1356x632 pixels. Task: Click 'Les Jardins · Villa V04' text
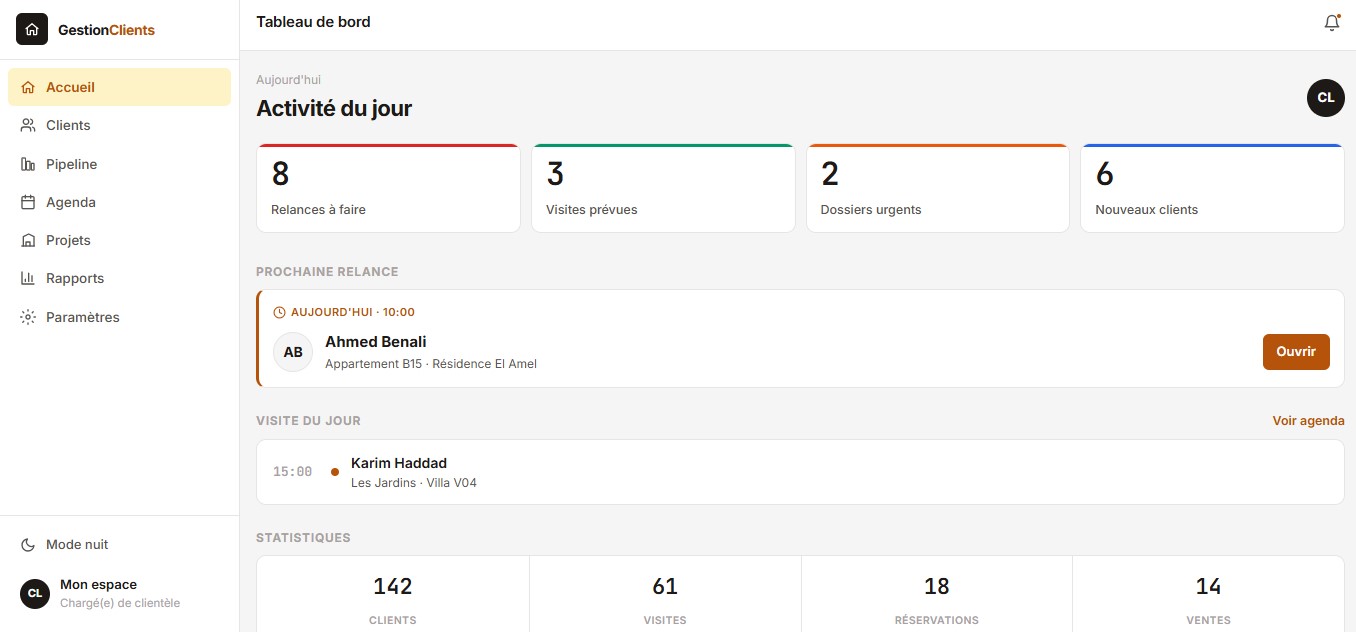414,483
